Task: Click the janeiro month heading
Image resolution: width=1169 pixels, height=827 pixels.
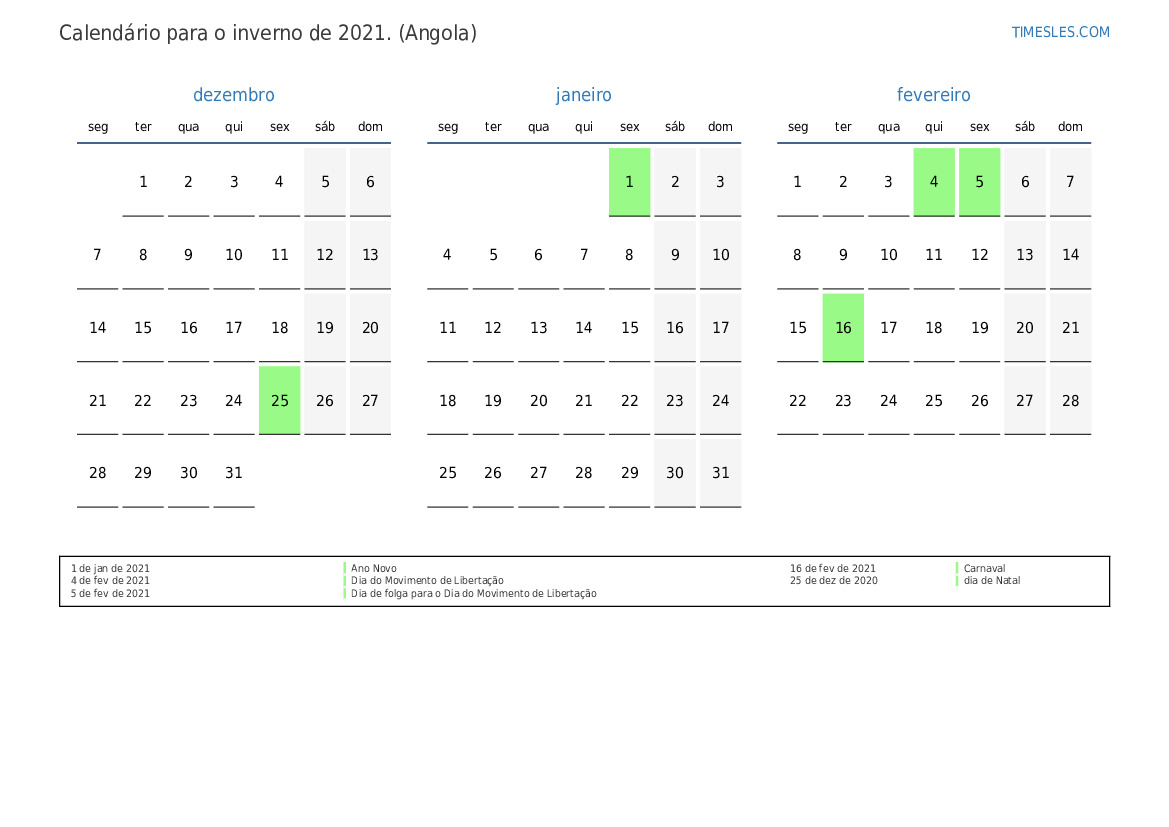Action: (x=584, y=95)
